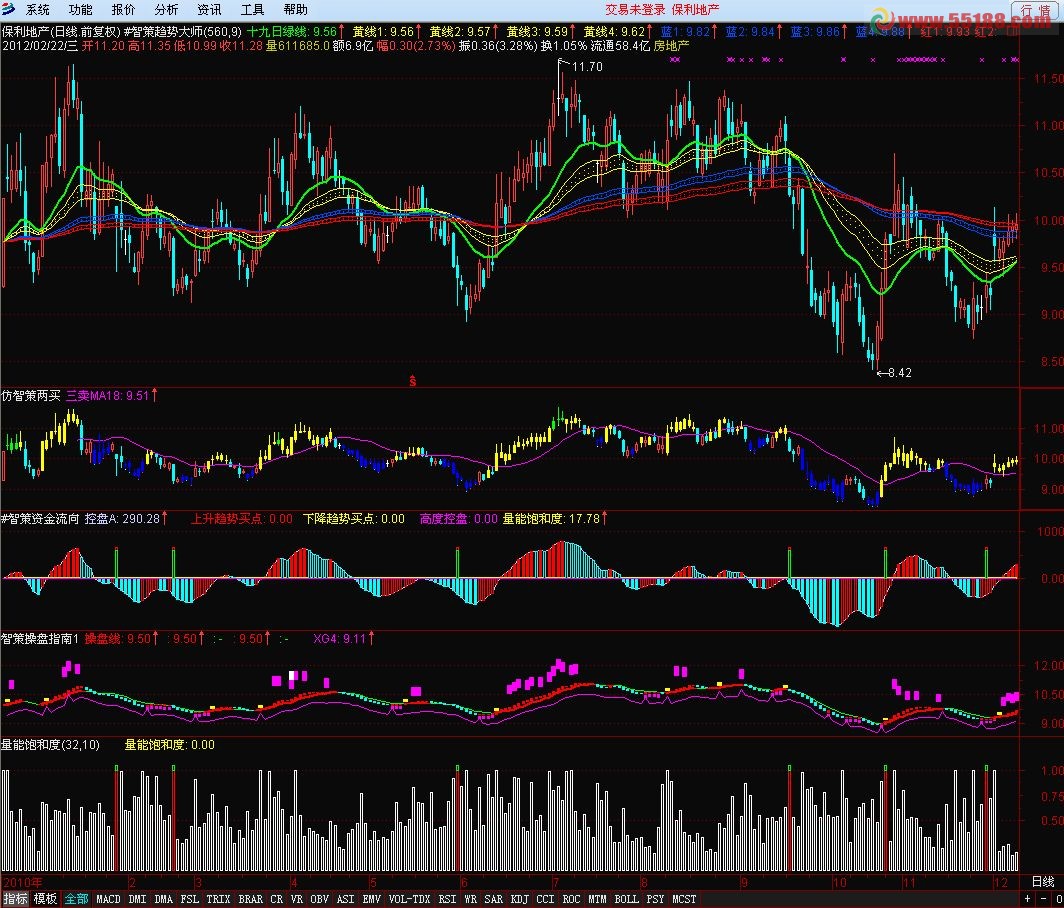Image resolution: width=1064 pixels, height=908 pixels.
Task: Select the TRIX indicator
Action: pyautogui.click(x=218, y=898)
